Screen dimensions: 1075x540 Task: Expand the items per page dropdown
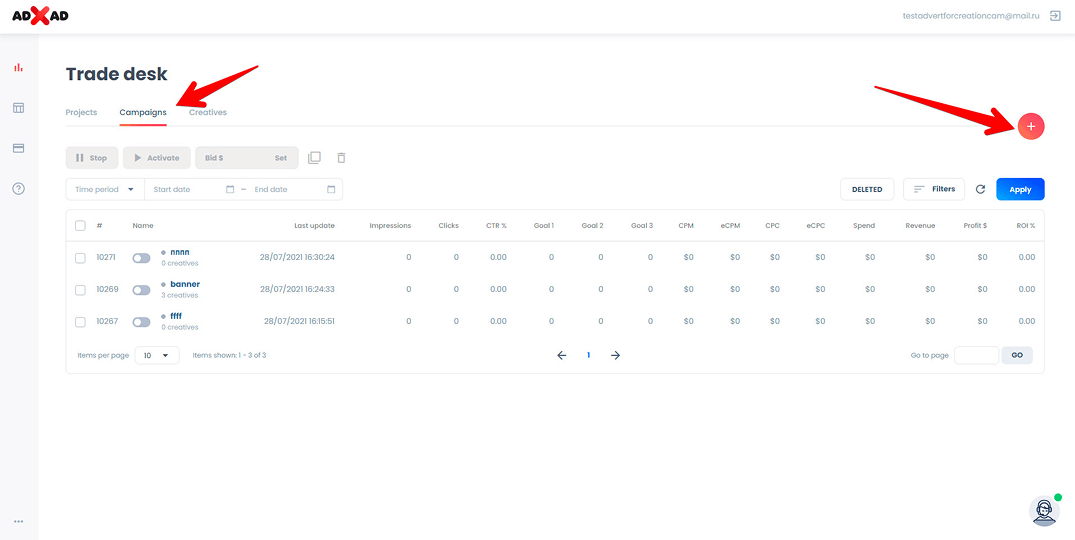157,355
